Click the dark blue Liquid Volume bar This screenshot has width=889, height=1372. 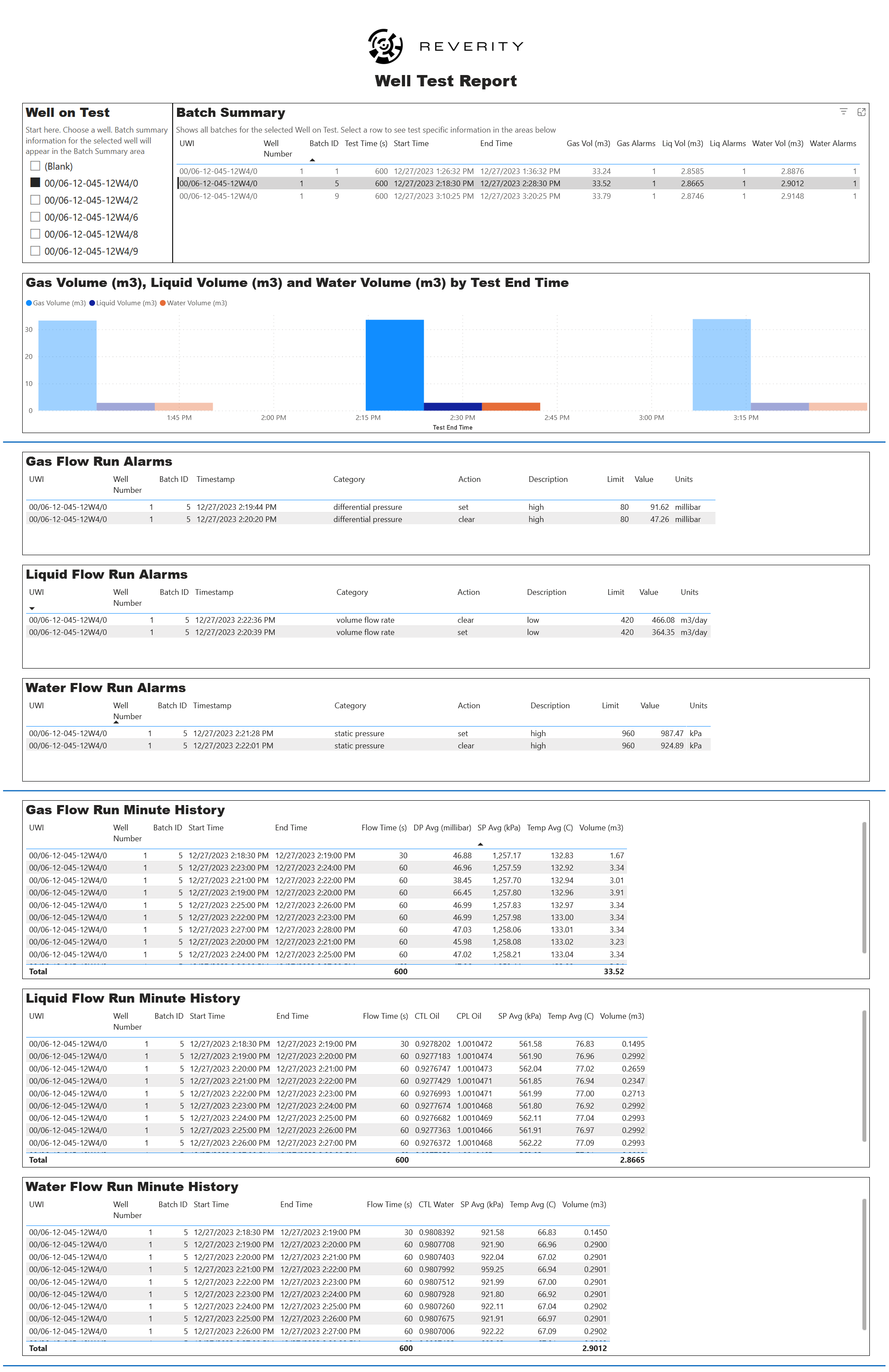(452, 406)
